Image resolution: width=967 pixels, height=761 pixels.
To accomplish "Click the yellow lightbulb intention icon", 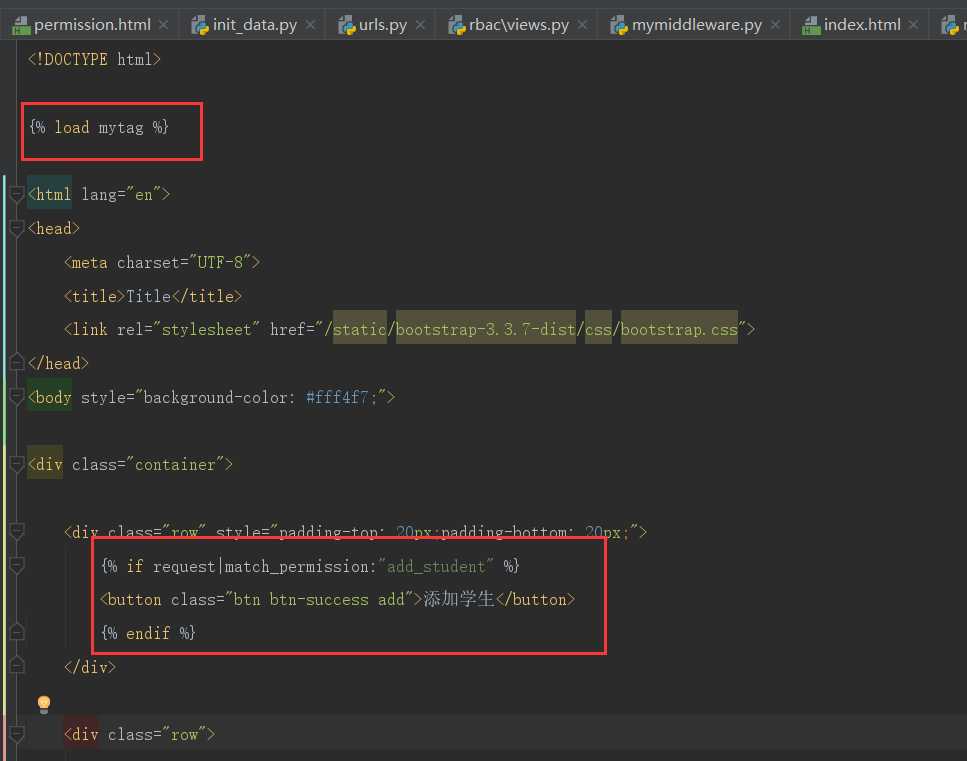I will point(44,704).
